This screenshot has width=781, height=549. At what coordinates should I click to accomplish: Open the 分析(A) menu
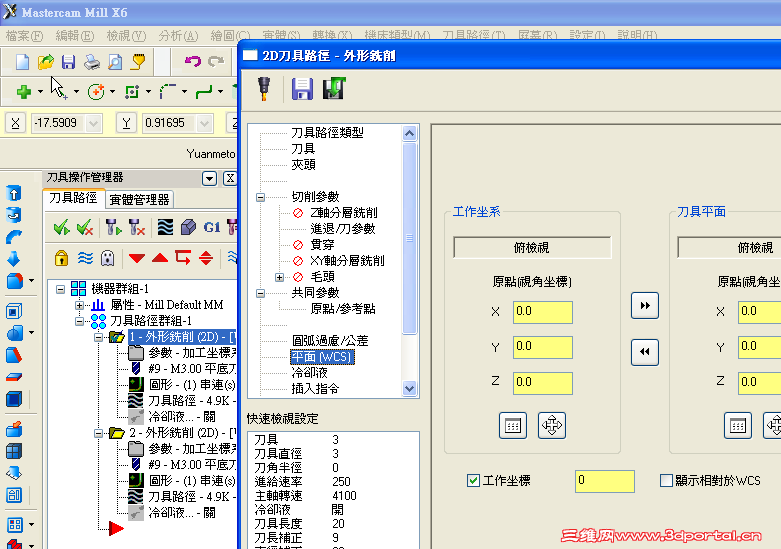(x=178, y=36)
